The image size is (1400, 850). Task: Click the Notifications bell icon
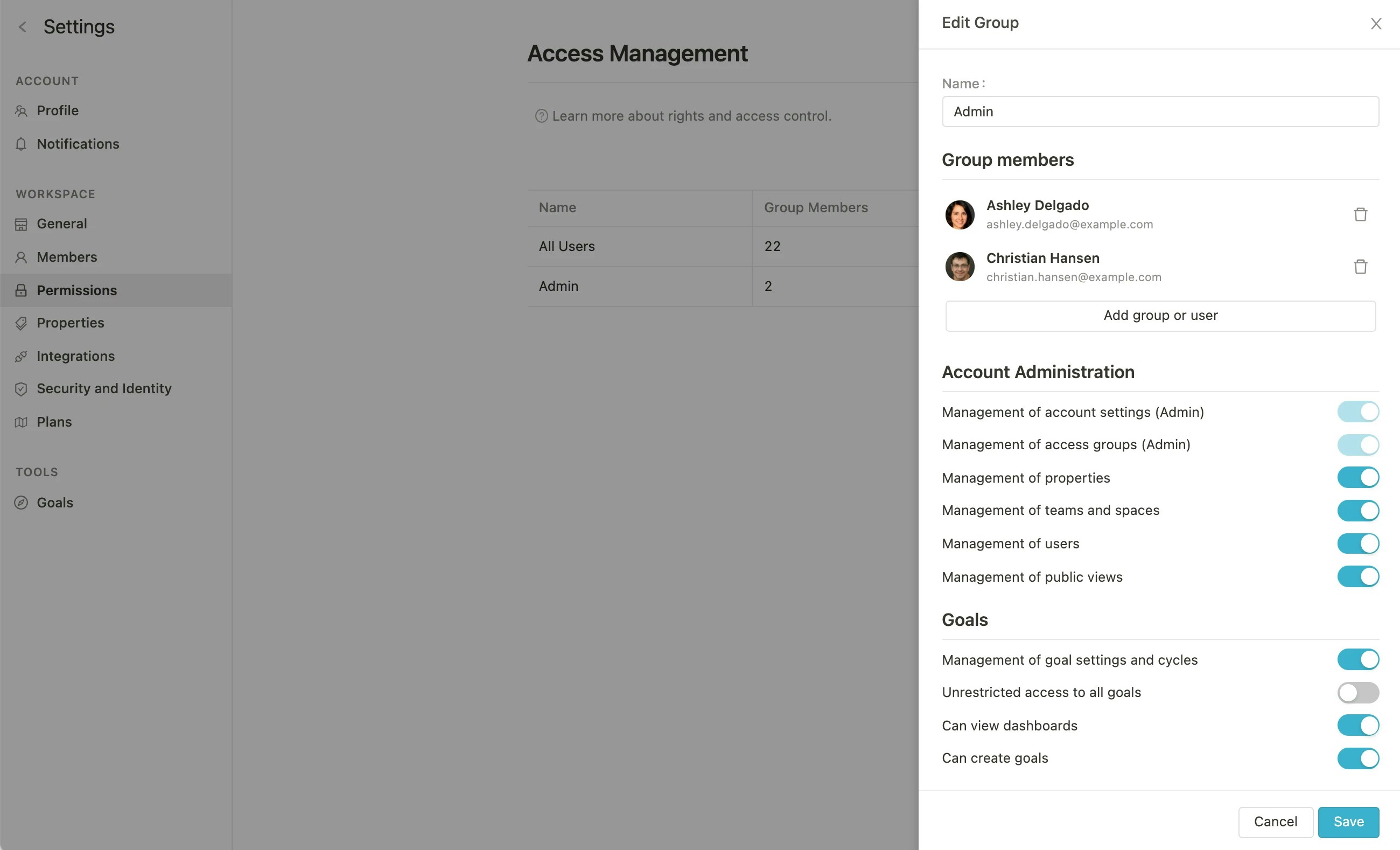(x=21, y=144)
